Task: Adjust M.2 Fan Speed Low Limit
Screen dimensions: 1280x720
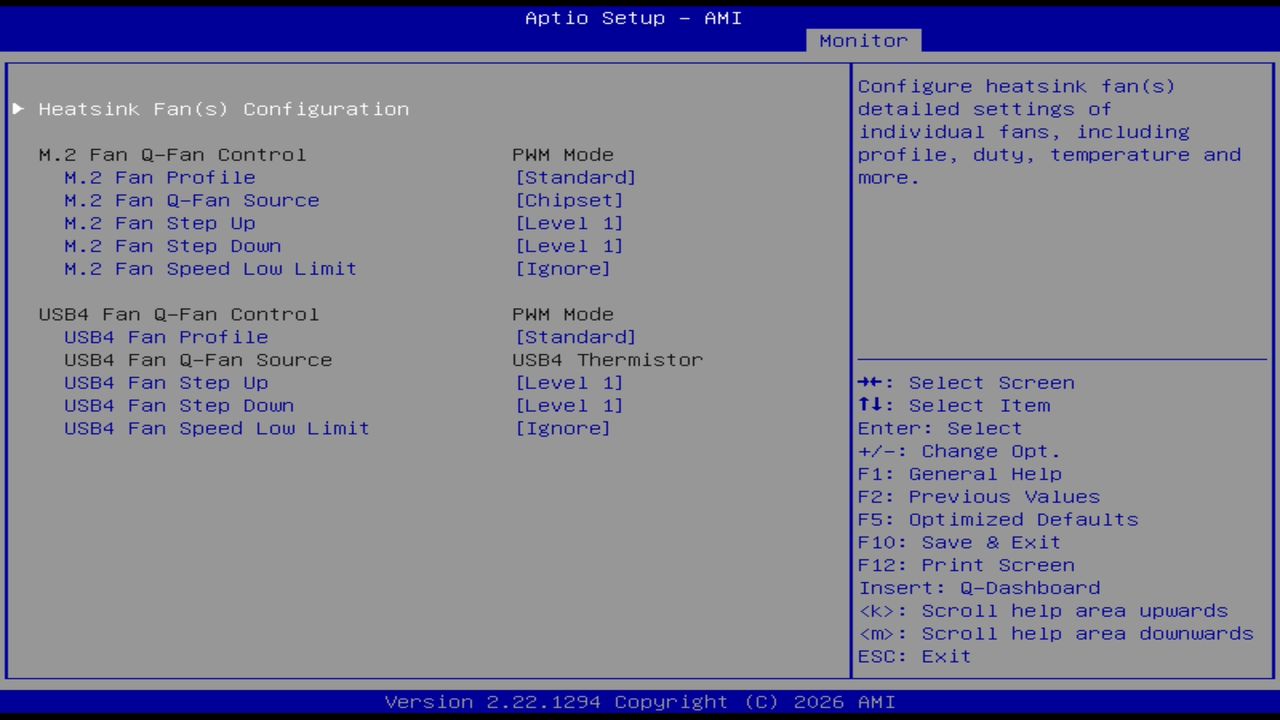Action: point(563,268)
